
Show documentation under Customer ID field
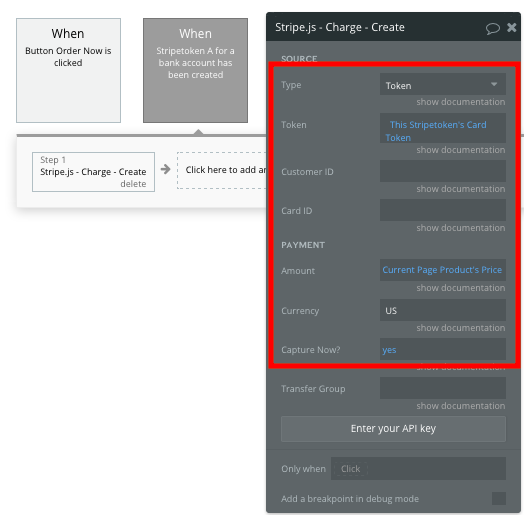coord(461,189)
